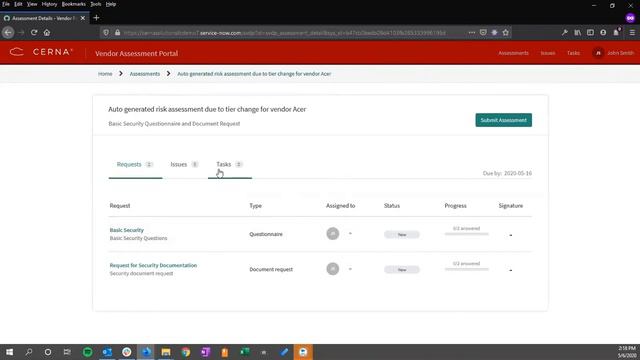Select the Tasks tab
Viewport: 640px width, 360px height.
tap(229, 164)
